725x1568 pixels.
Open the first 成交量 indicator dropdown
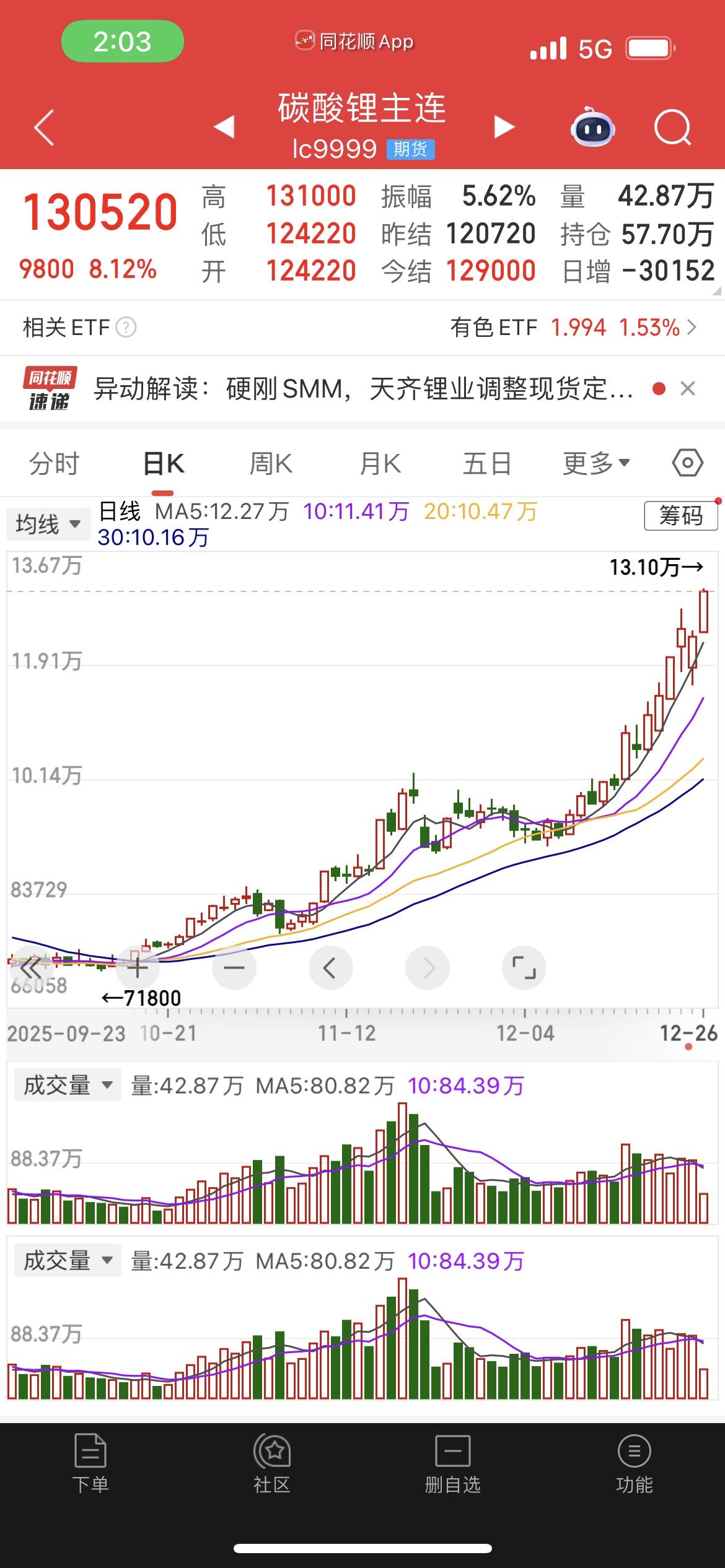[66, 1086]
